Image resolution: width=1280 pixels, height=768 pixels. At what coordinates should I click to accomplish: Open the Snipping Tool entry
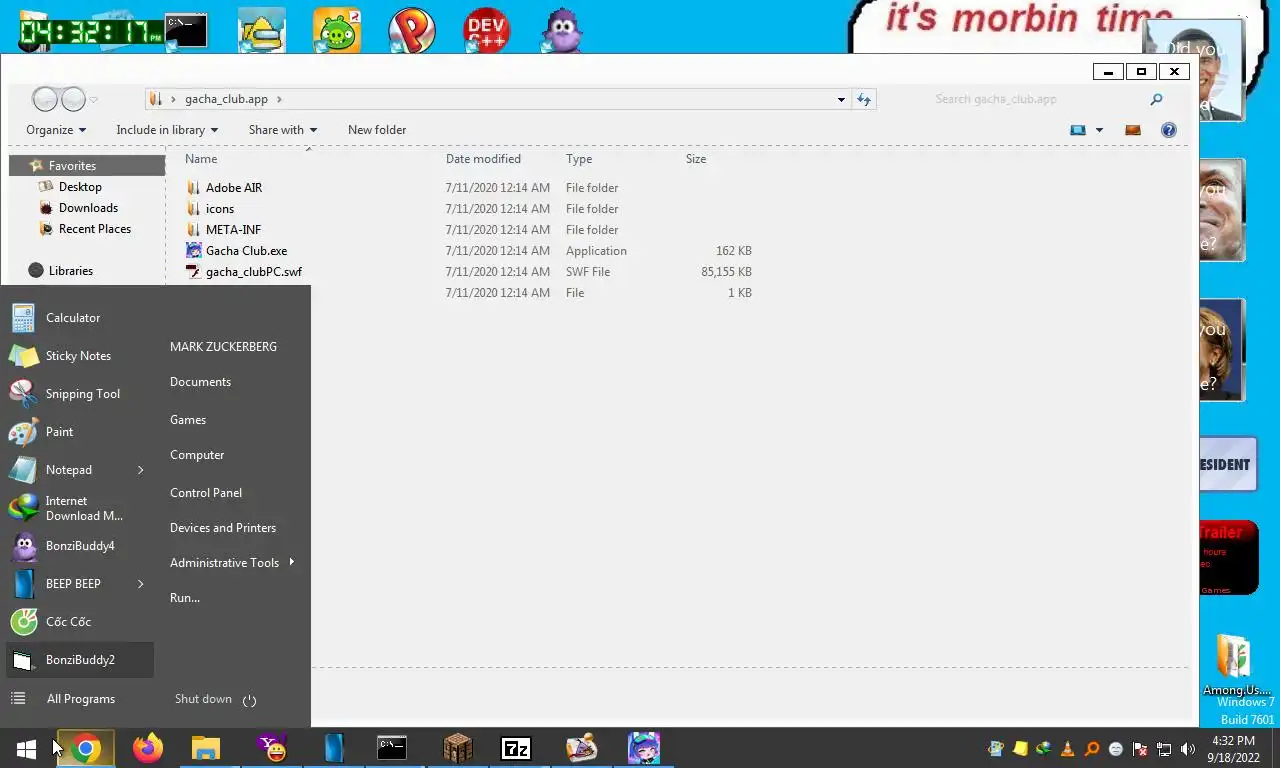(x=78, y=394)
